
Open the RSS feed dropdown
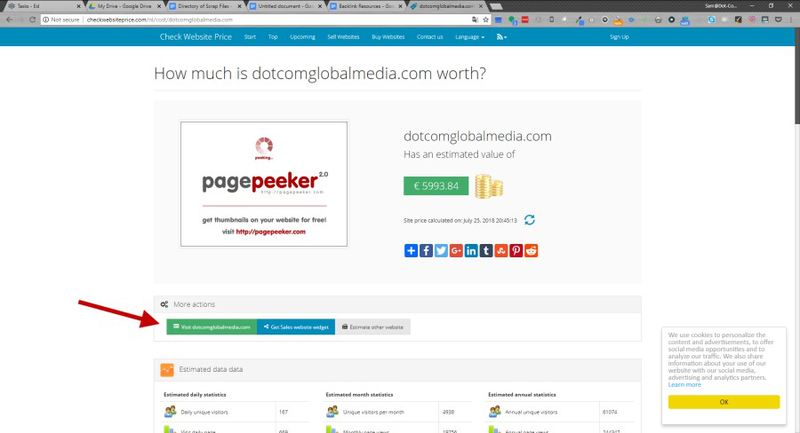coord(501,37)
